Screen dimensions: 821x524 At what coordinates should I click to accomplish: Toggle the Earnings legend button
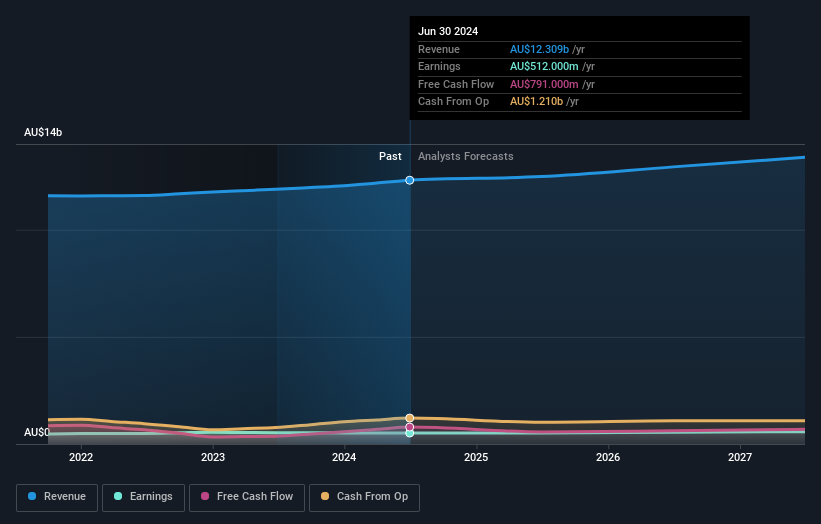143,497
